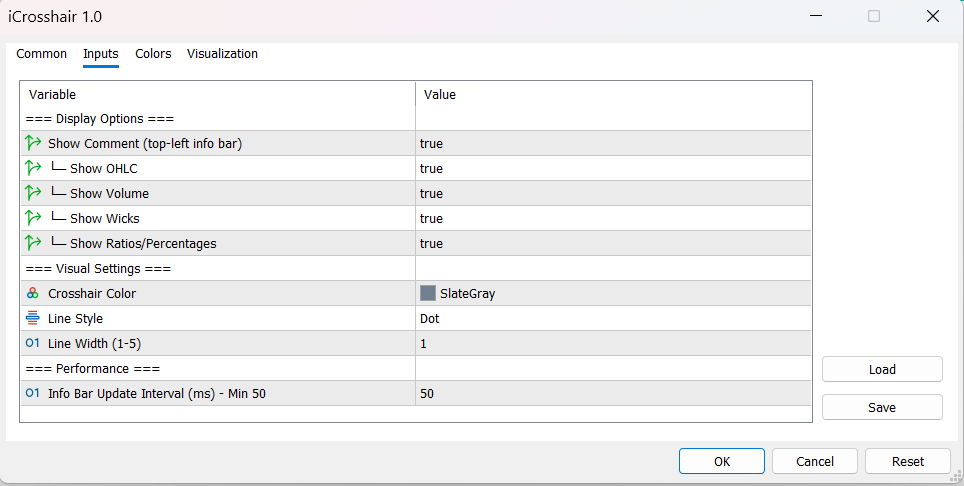The width and height of the screenshot is (964, 486).
Task: Click the integer icon beside Line Width
Action: [x=33, y=343]
